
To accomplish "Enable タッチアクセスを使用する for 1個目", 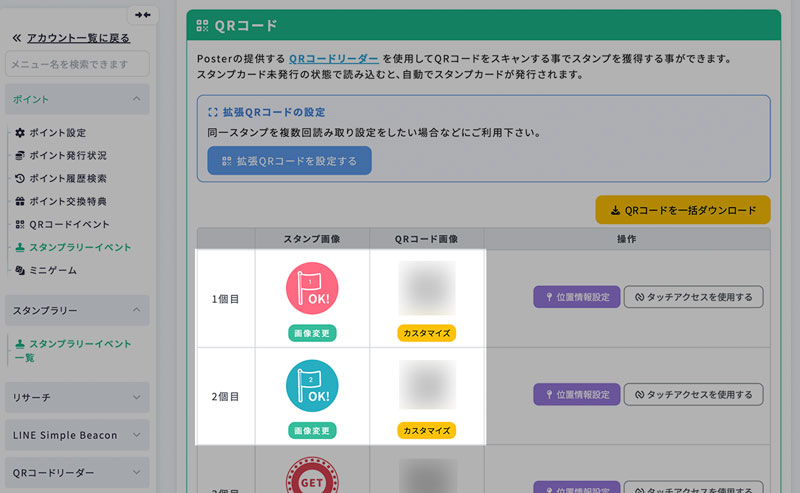I will coord(694,297).
